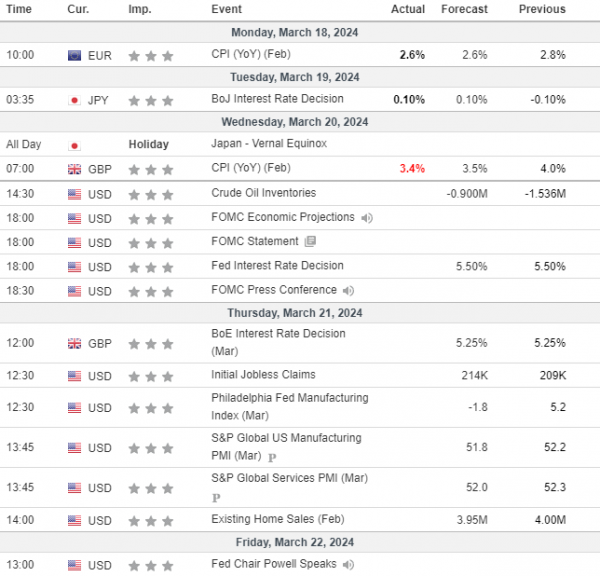Open the S&P Global US Manufacturing PMI event

[x=286, y=447]
